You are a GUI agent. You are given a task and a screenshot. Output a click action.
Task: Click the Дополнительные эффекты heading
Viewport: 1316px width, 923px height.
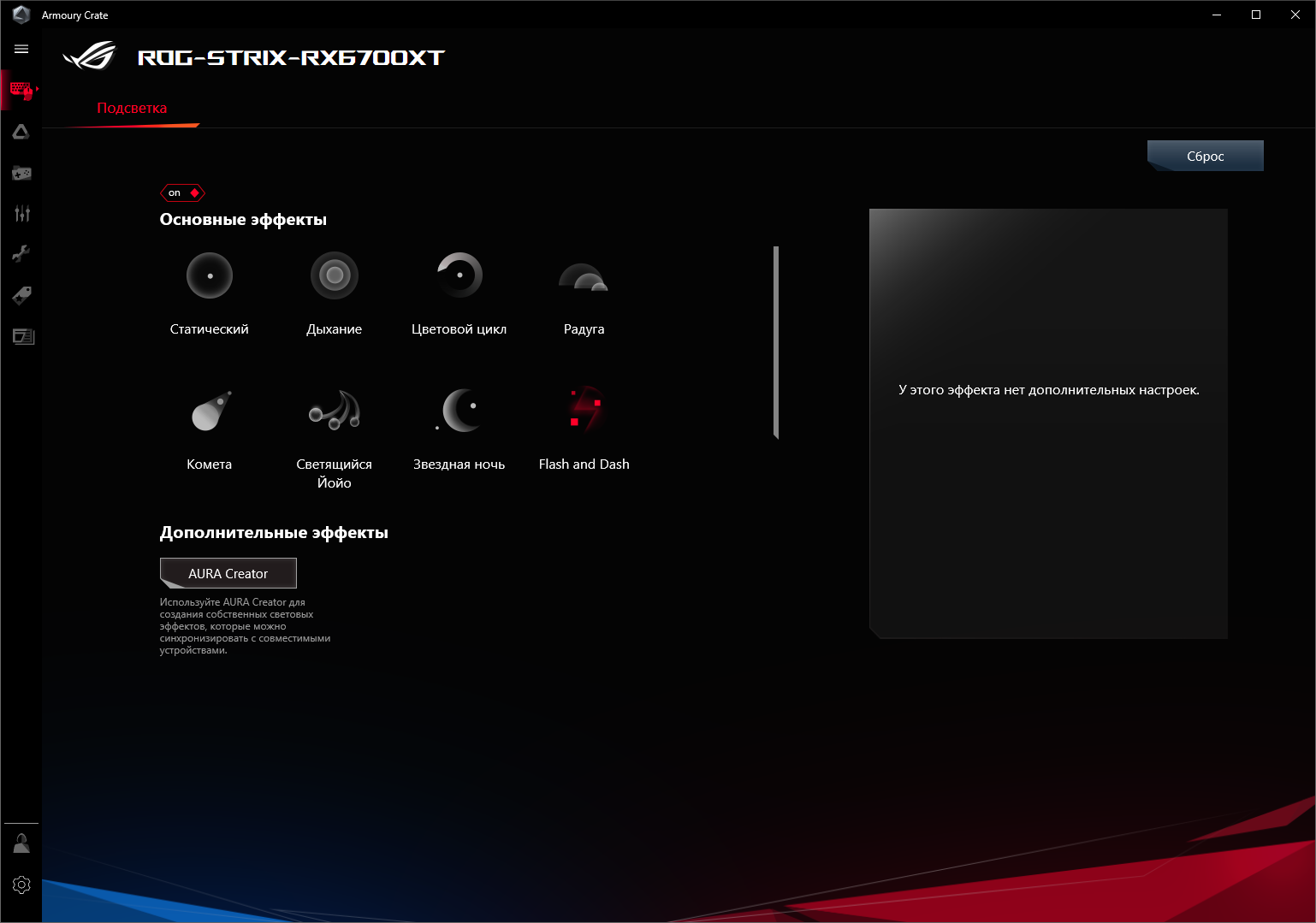coord(274,533)
